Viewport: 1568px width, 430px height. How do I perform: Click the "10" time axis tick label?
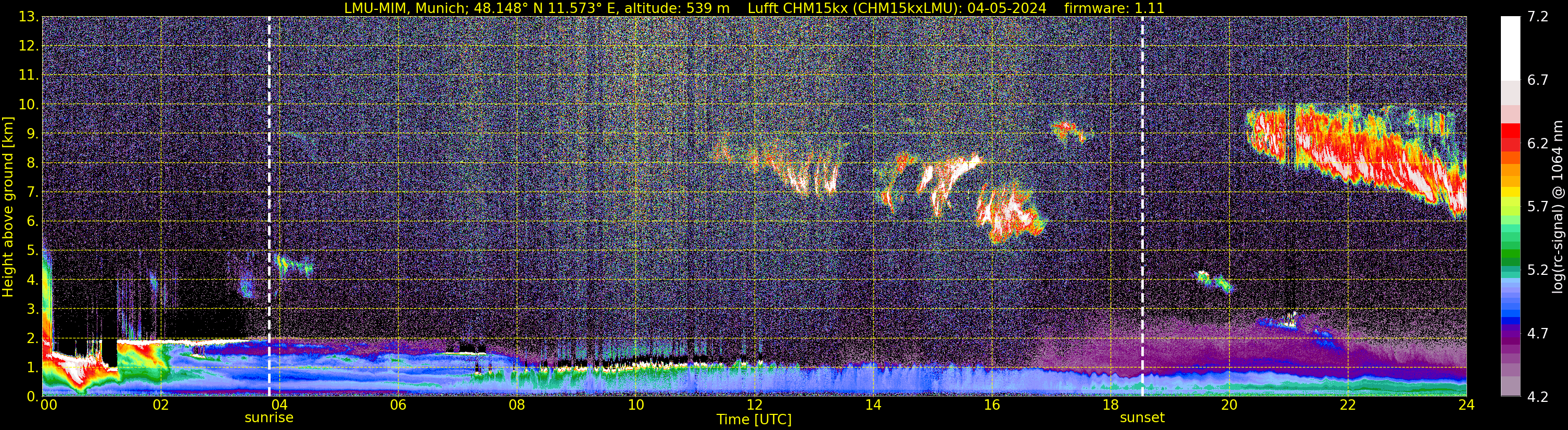pyautogui.click(x=635, y=404)
